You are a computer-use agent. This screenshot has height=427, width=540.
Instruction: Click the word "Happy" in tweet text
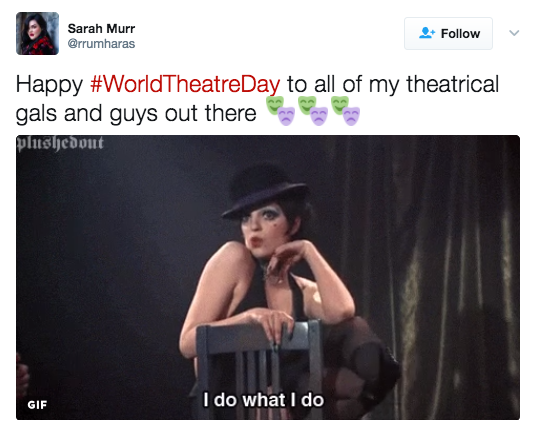(49, 85)
